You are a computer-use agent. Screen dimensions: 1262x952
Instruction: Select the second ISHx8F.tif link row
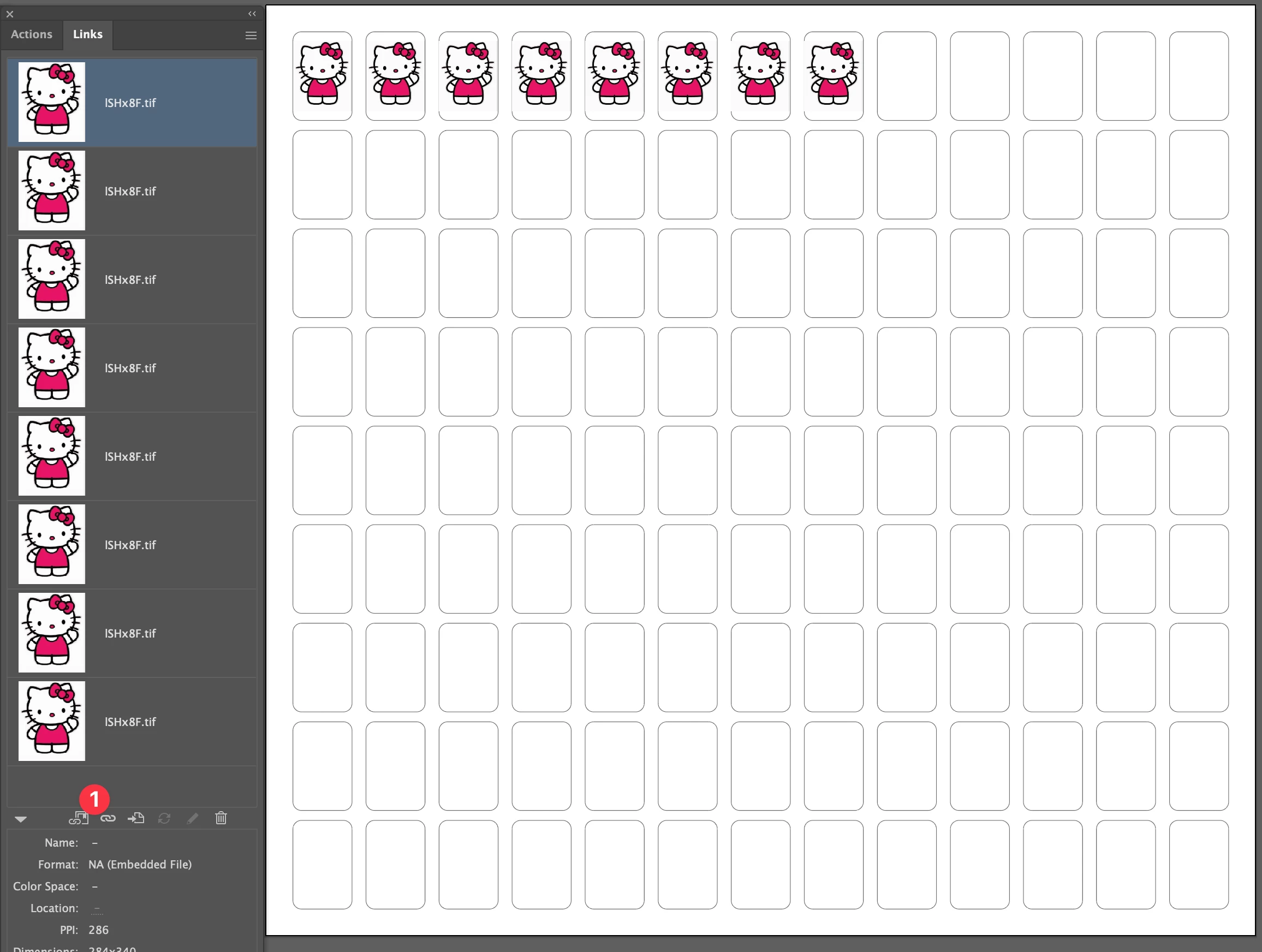tap(131, 191)
